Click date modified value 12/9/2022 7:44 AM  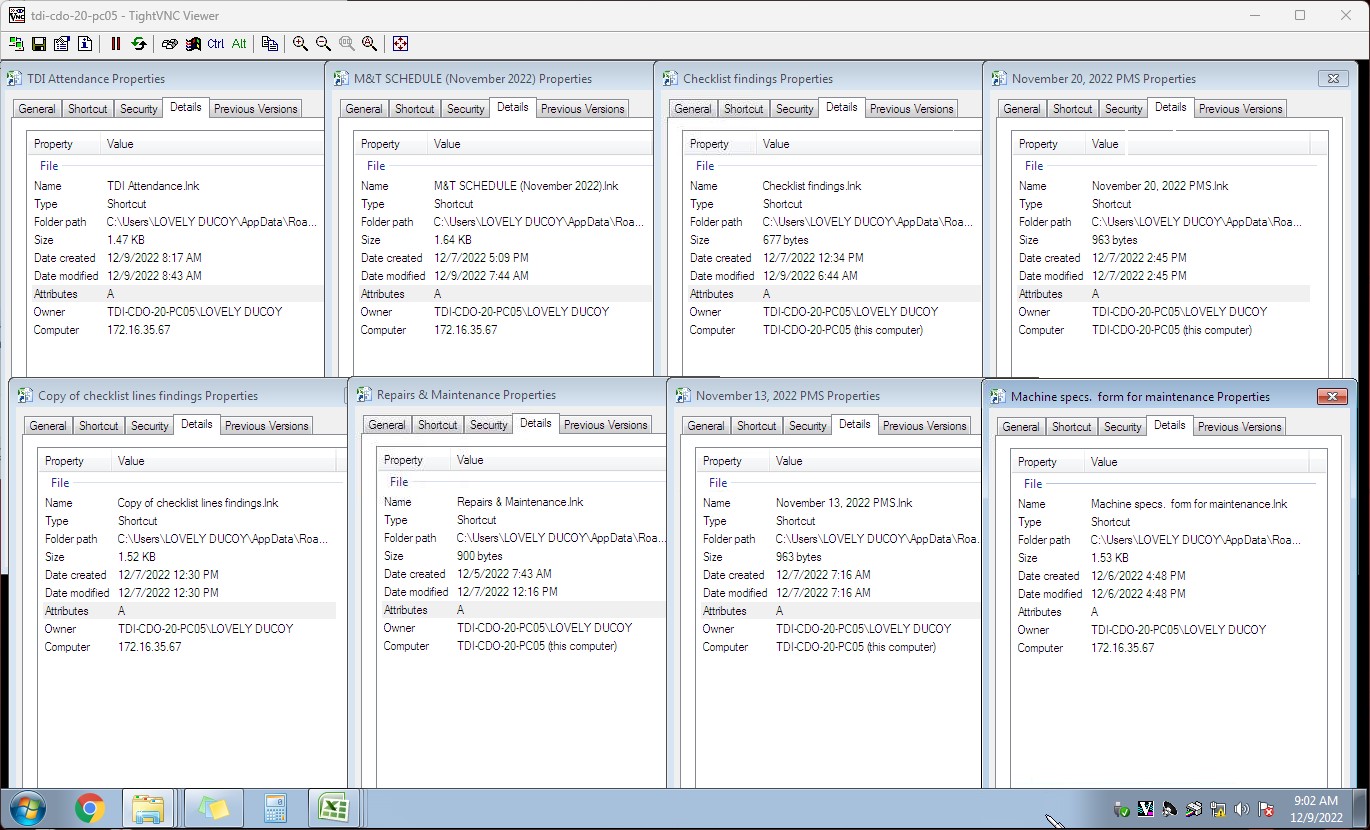point(482,276)
